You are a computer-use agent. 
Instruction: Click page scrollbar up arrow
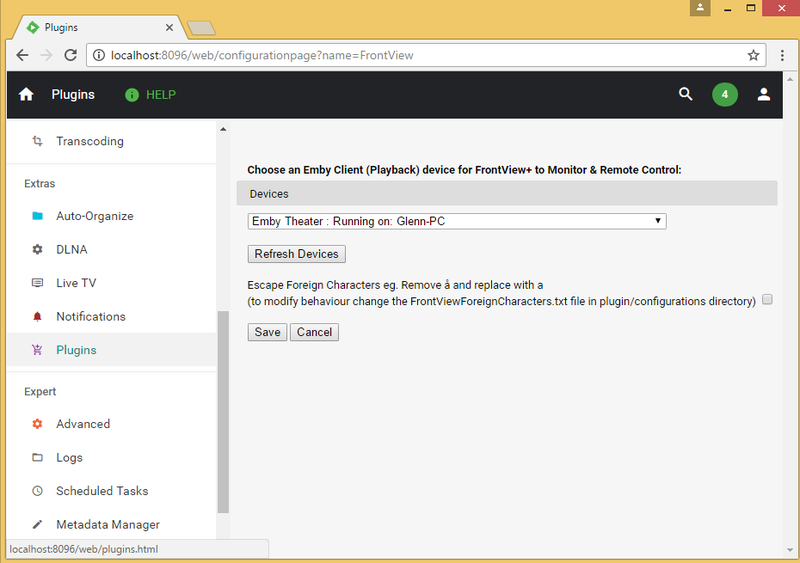pos(790,80)
